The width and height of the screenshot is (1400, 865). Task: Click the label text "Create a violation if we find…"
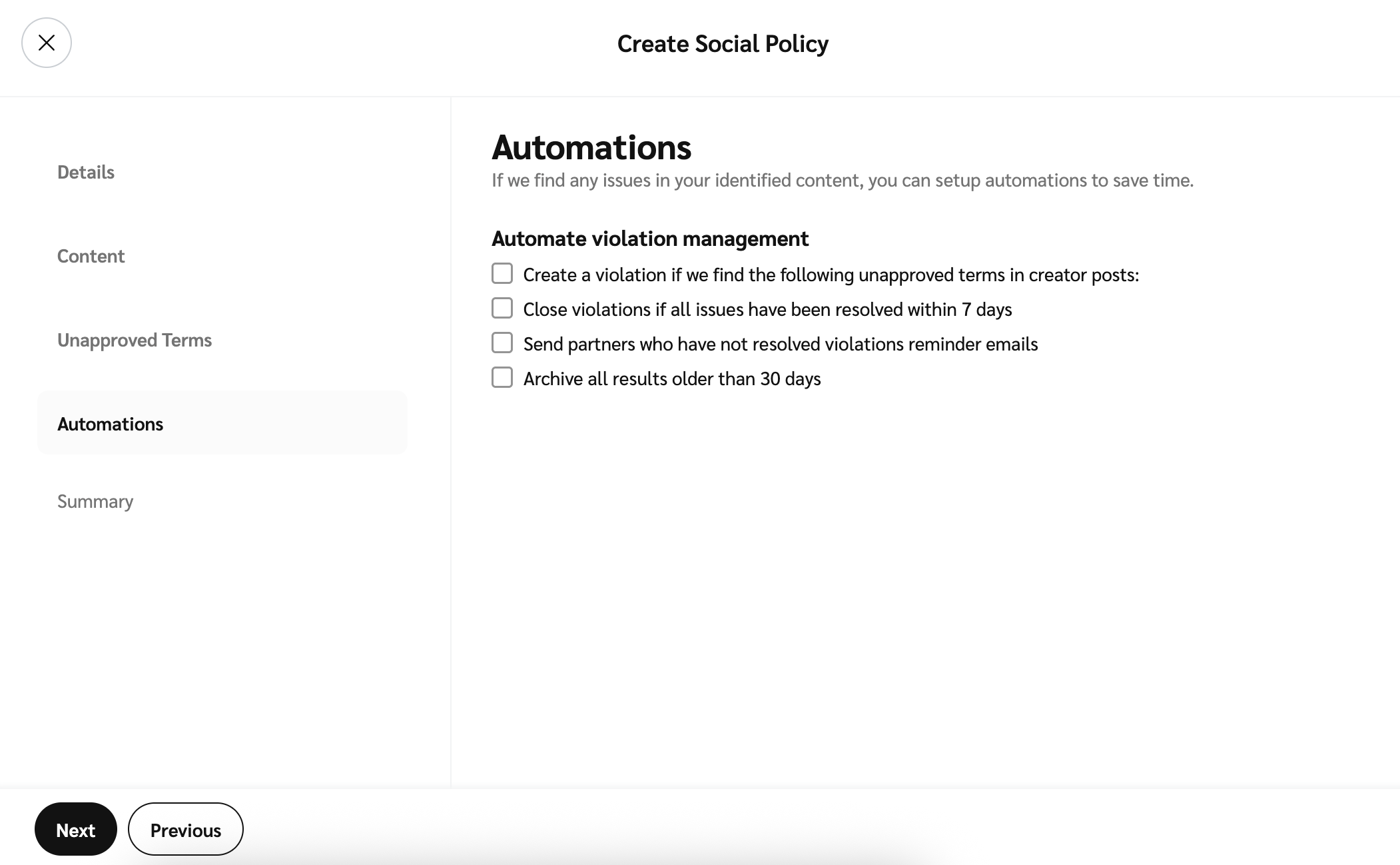pos(831,275)
